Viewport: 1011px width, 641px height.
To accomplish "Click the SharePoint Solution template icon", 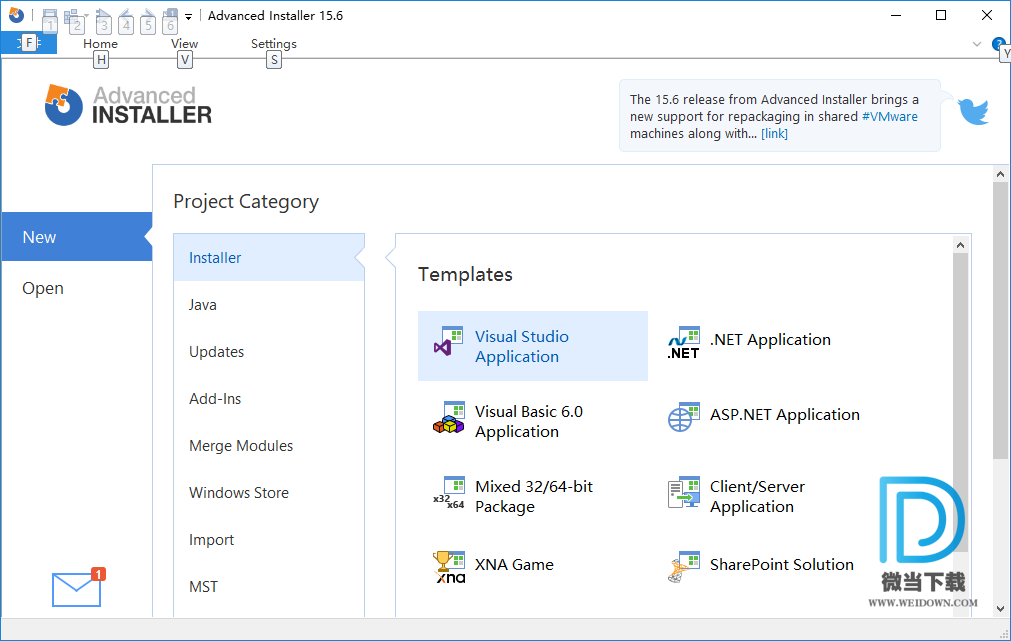I will click(683, 567).
